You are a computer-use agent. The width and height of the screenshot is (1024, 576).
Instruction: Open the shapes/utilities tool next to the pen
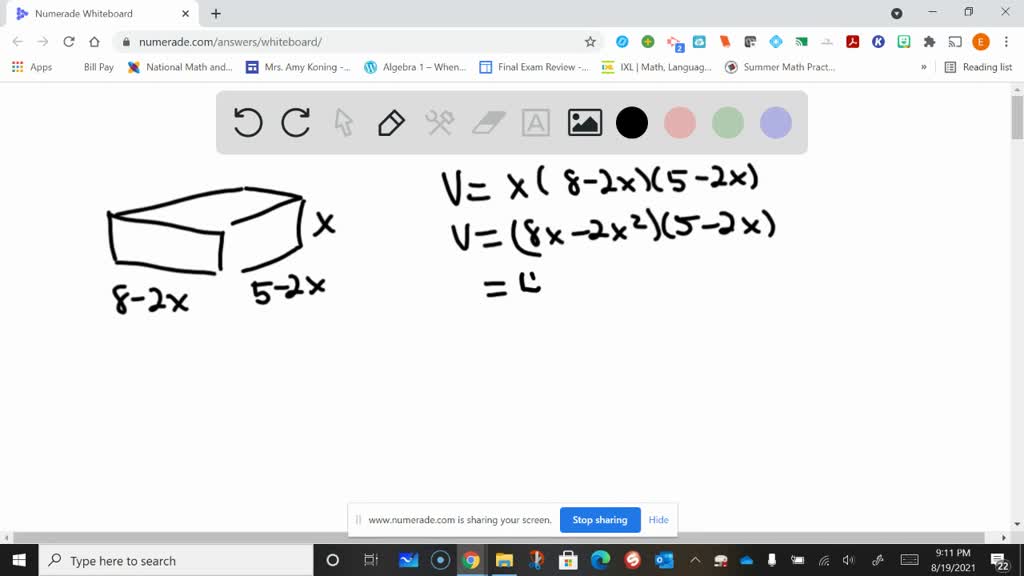pyautogui.click(x=440, y=122)
